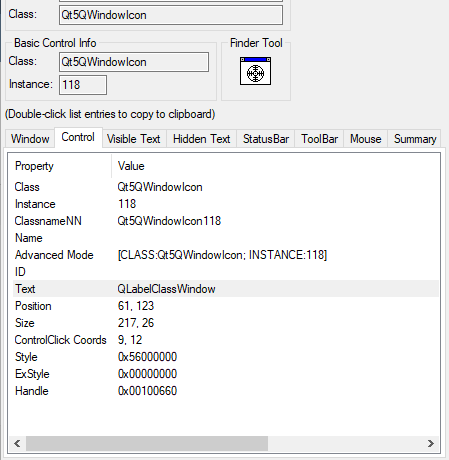Select the Text row QLabelClassWindow
Viewport: 449px width, 460px height.
pos(226,289)
